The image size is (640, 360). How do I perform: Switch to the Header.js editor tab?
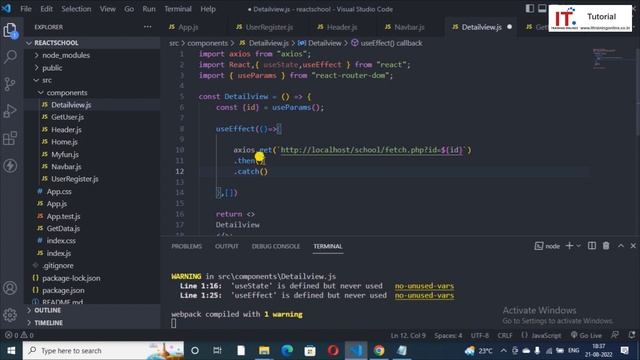tap(342, 27)
